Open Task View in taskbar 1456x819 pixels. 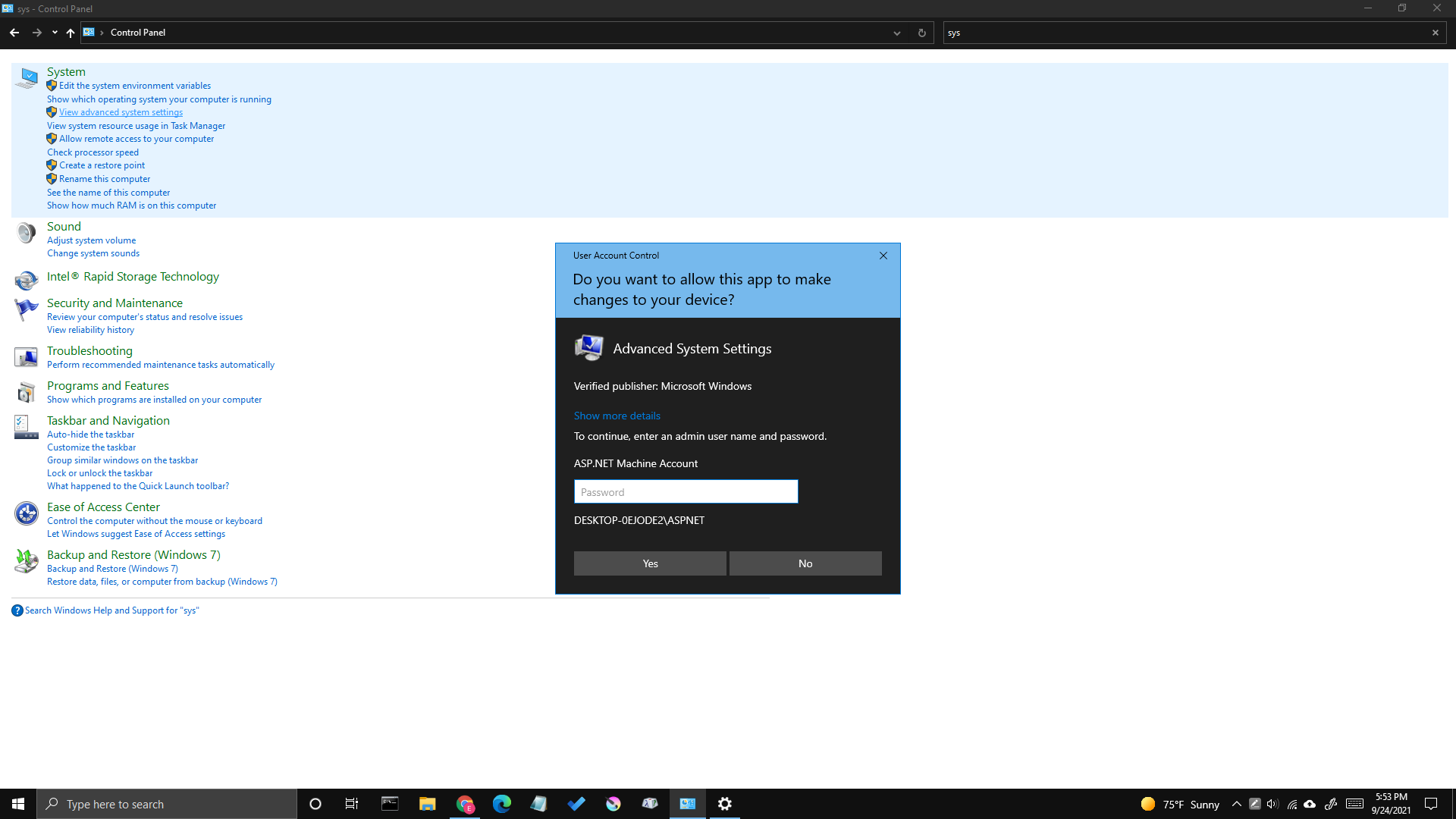click(352, 804)
